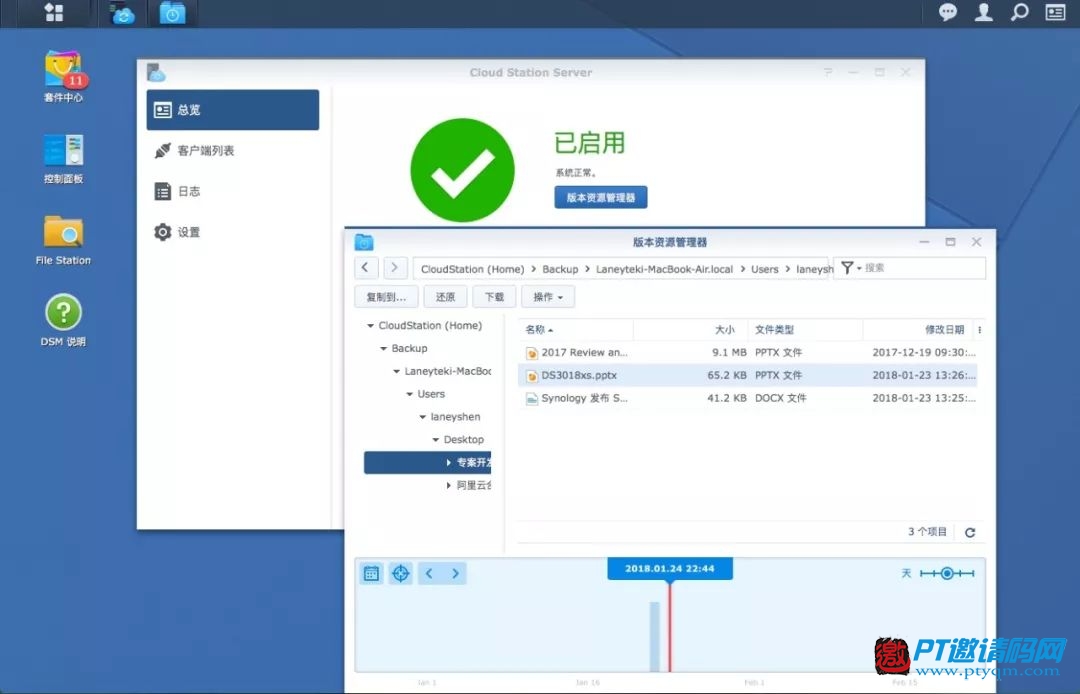Go back in version explorer navigation
The image size is (1080, 694).
tap(366, 268)
